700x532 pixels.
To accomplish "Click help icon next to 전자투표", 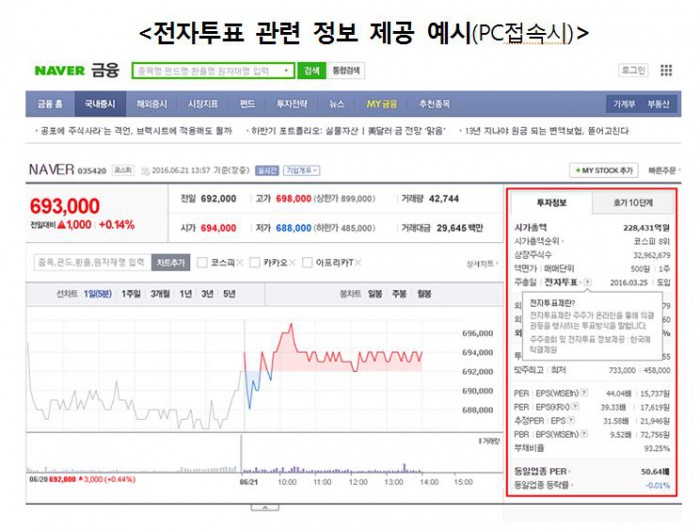I will (587, 283).
